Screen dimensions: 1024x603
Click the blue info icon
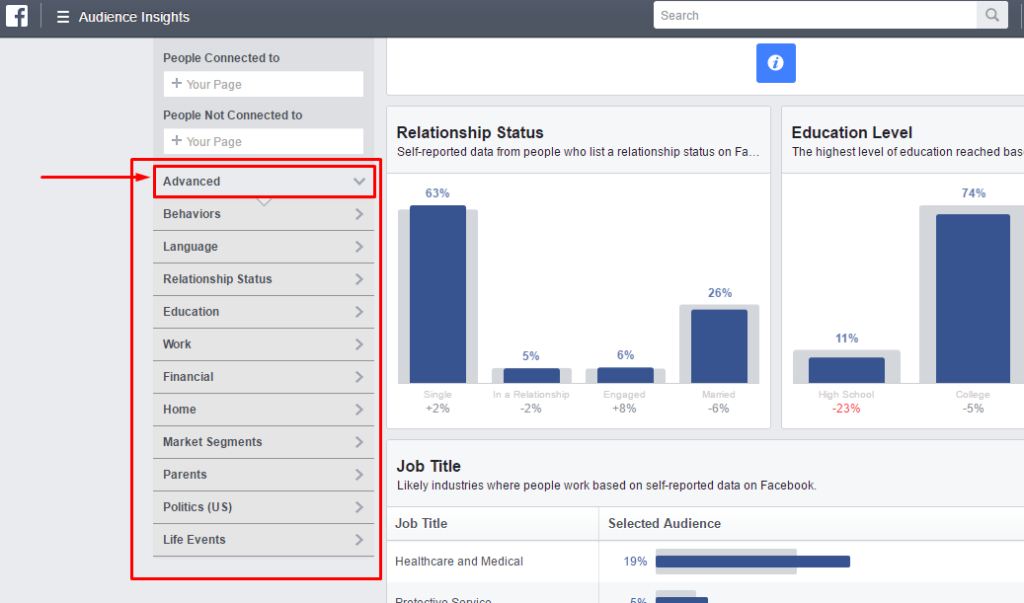click(776, 63)
